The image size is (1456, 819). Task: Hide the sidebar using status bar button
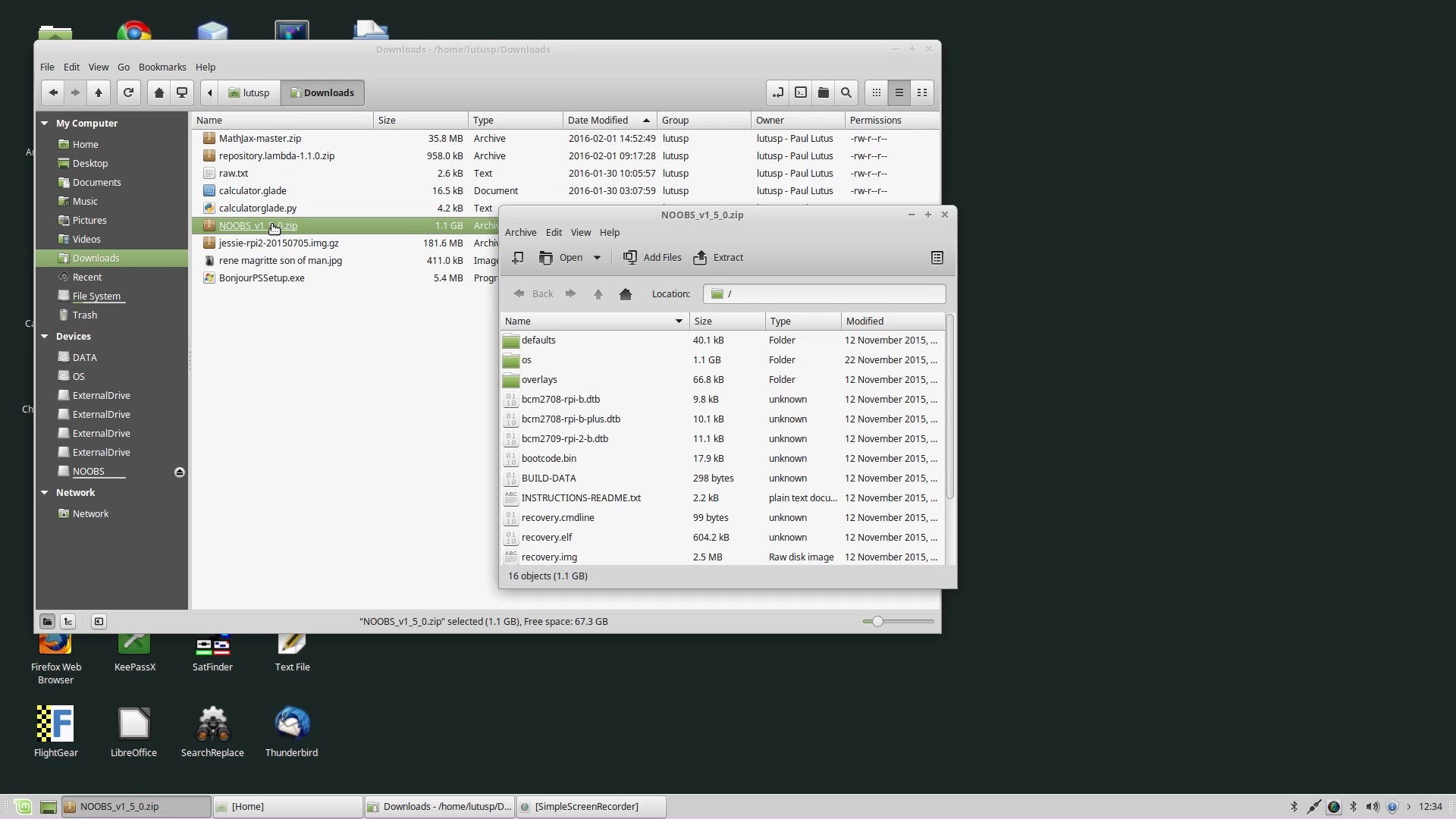99,621
